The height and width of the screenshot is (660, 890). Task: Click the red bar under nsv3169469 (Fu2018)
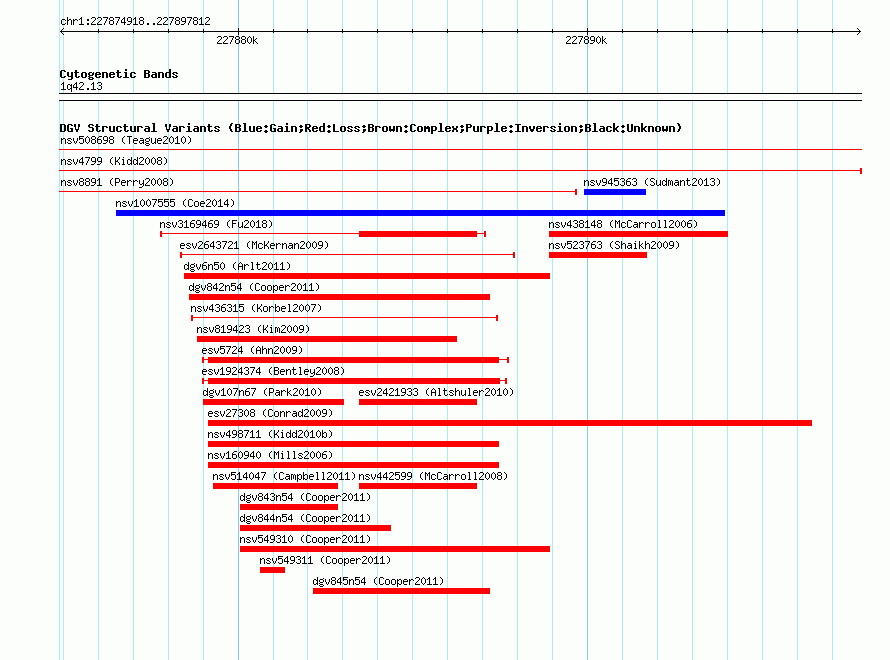[418, 234]
